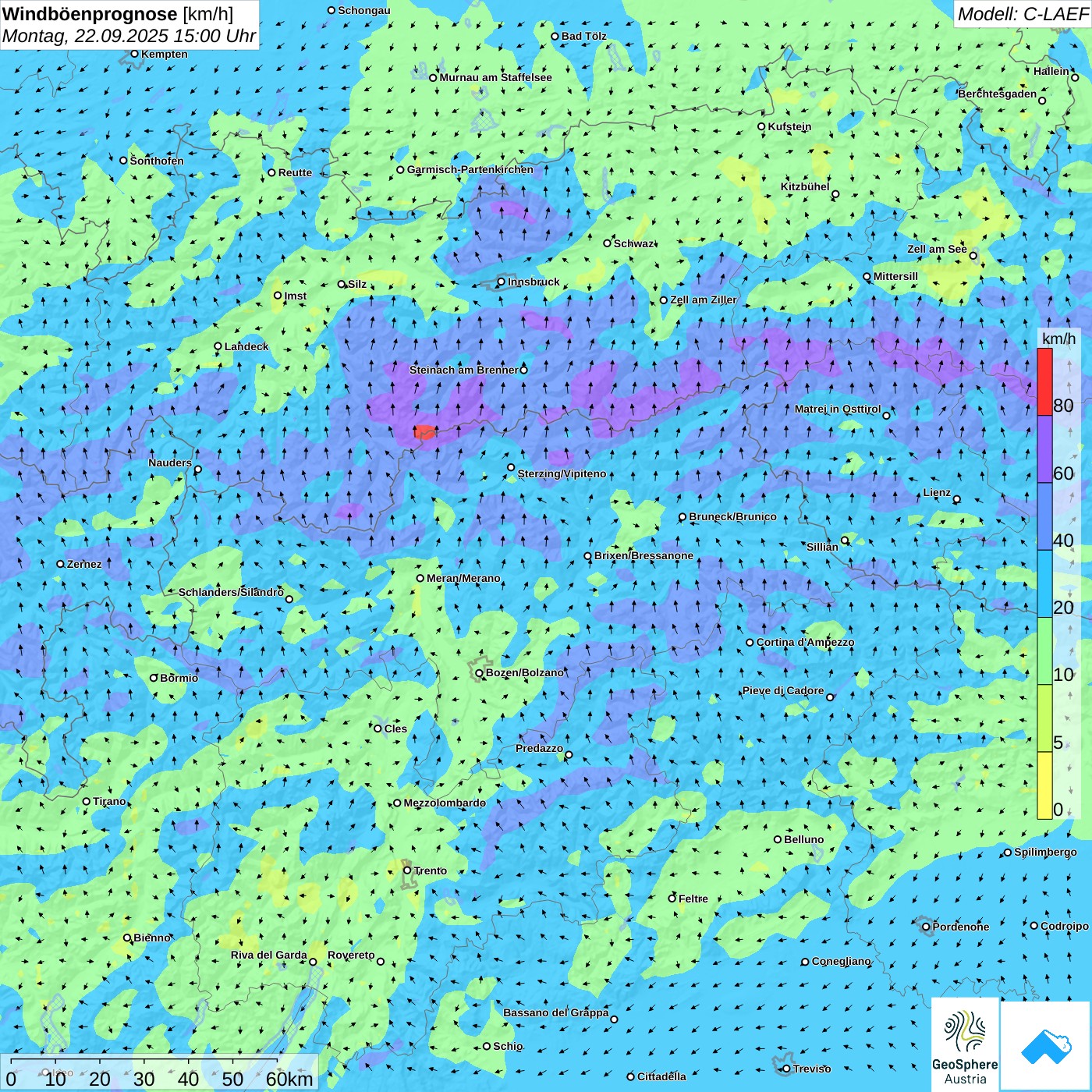
Task: Click the Lienz label
Action: point(937,493)
